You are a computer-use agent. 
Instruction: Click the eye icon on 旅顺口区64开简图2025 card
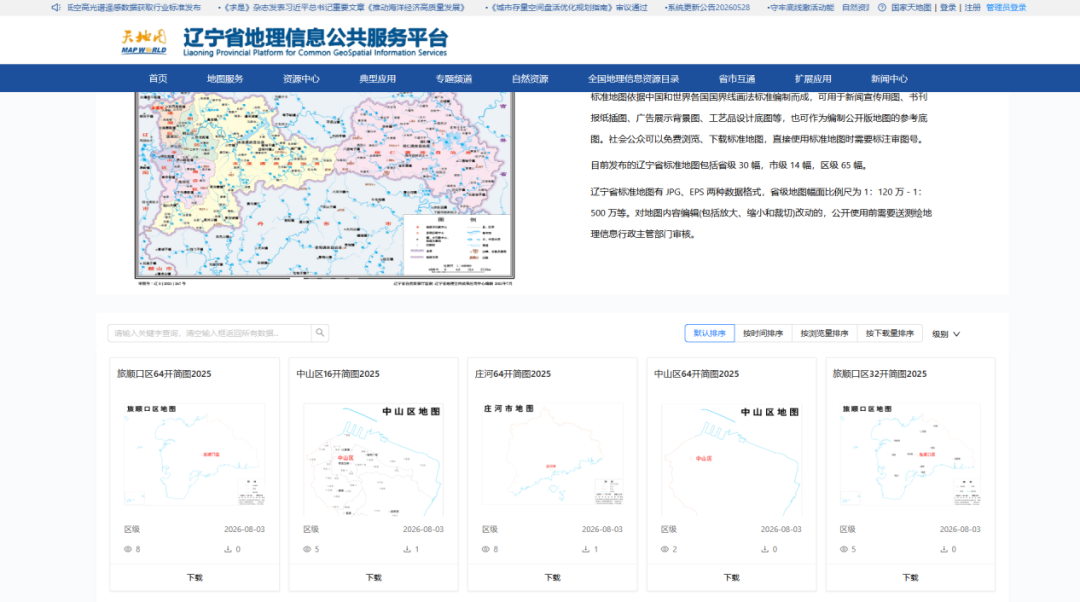click(127, 549)
